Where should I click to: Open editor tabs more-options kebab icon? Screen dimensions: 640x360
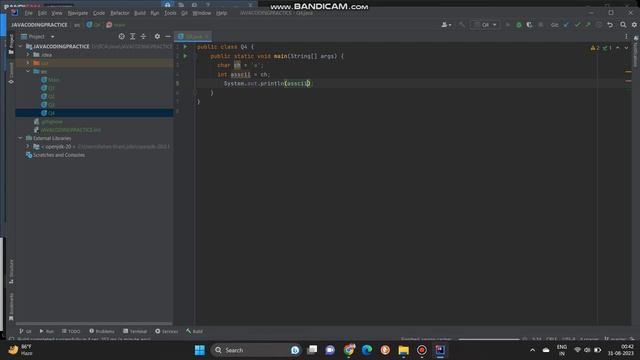point(626,36)
